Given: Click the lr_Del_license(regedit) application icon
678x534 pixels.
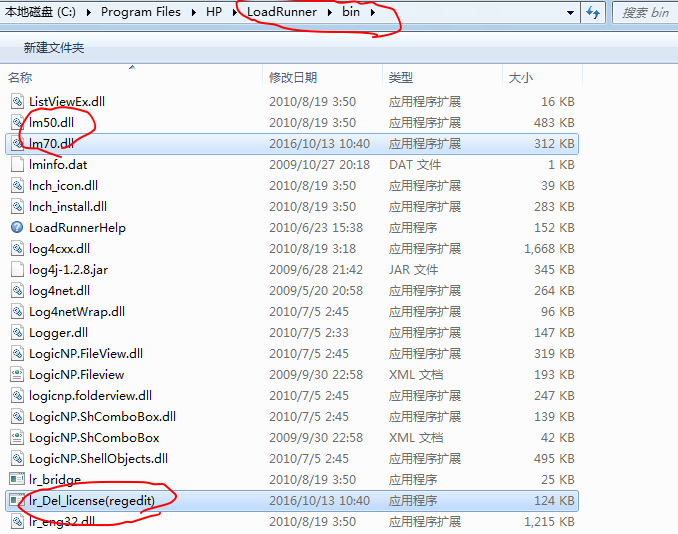Looking at the screenshot, I should (17, 500).
